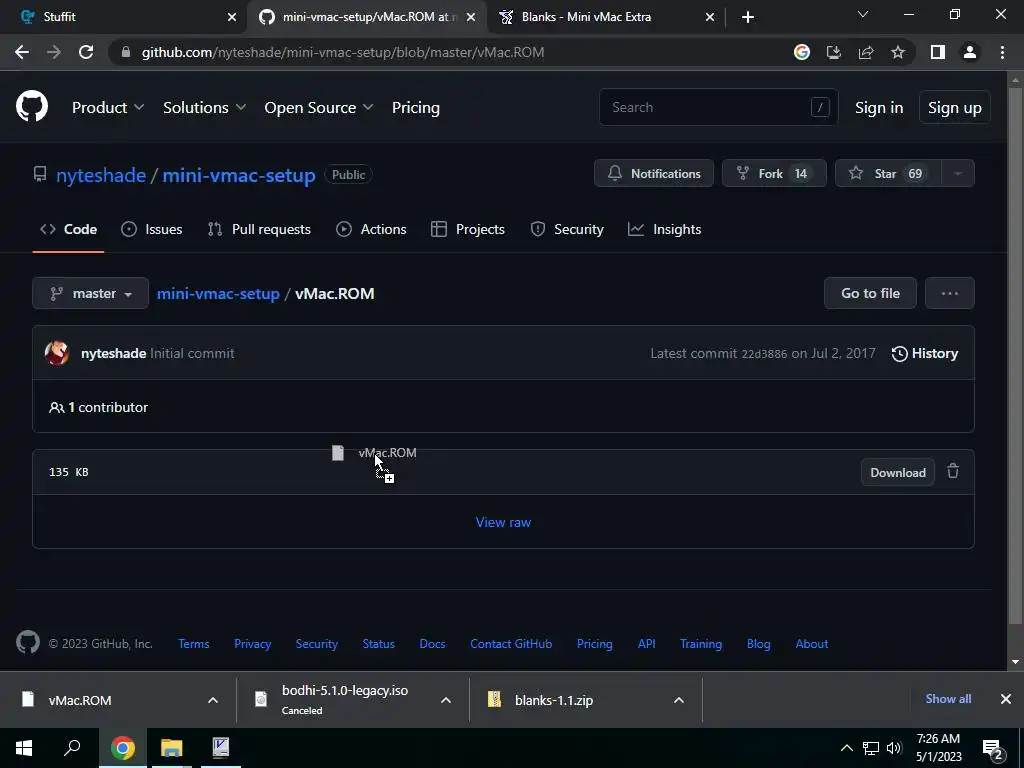Click the Mini vMac app icon in taskbar
Image resolution: width=1024 pixels, height=768 pixels.
point(221,748)
